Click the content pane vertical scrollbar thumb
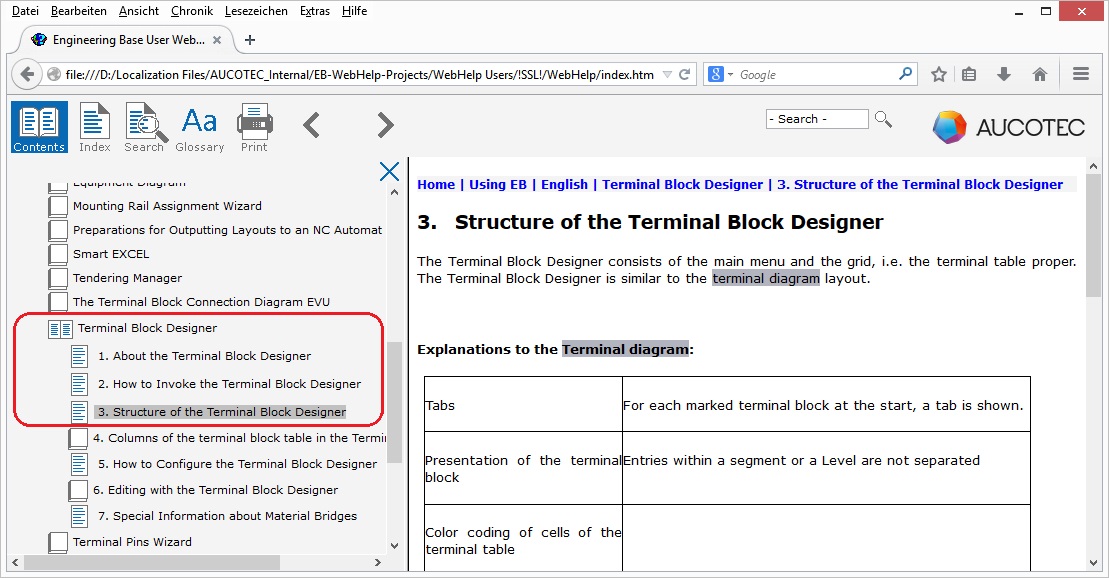Image resolution: width=1109 pixels, height=578 pixels. (1093, 238)
